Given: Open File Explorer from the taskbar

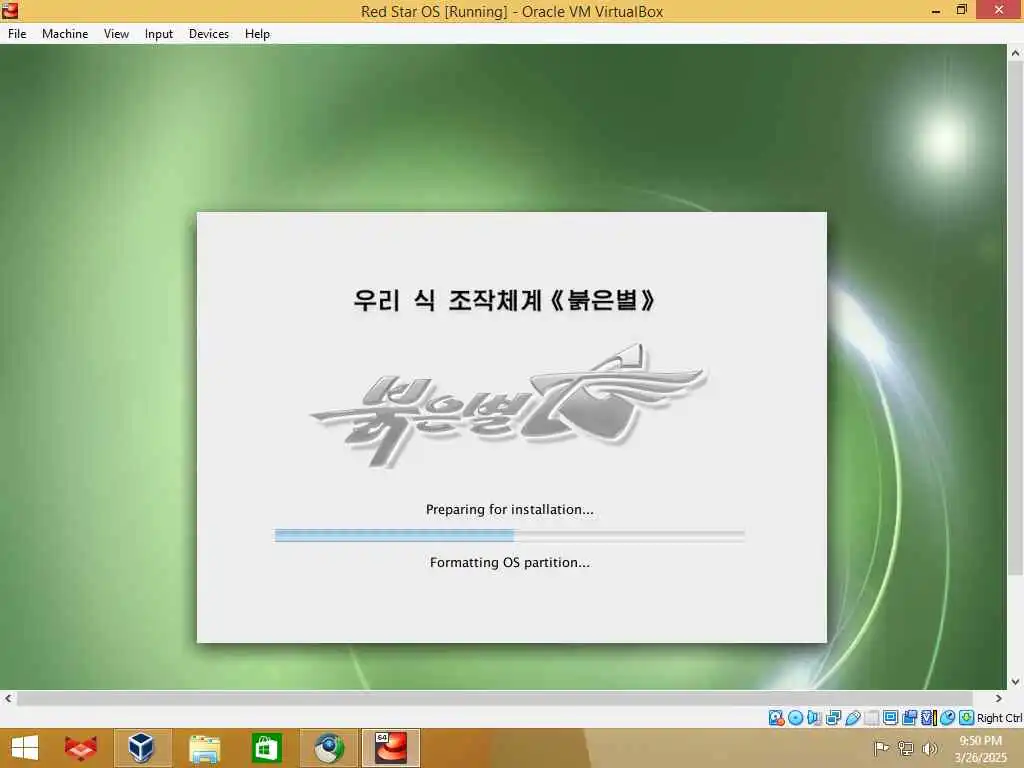Looking at the screenshot, I should 204,748.
